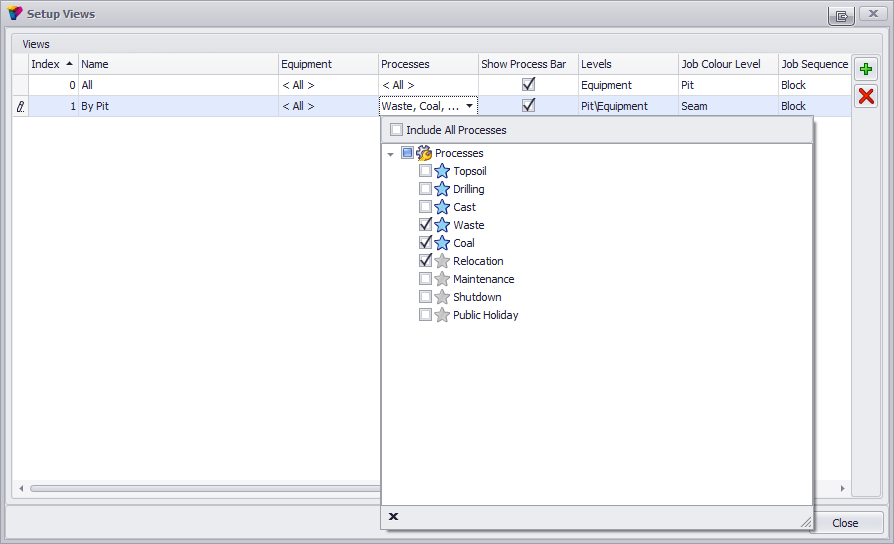Click the blue star icon beside Topsoil
The height and width of the screenshot is (544, 894).
pyautogui.click(x=442, y=171)
